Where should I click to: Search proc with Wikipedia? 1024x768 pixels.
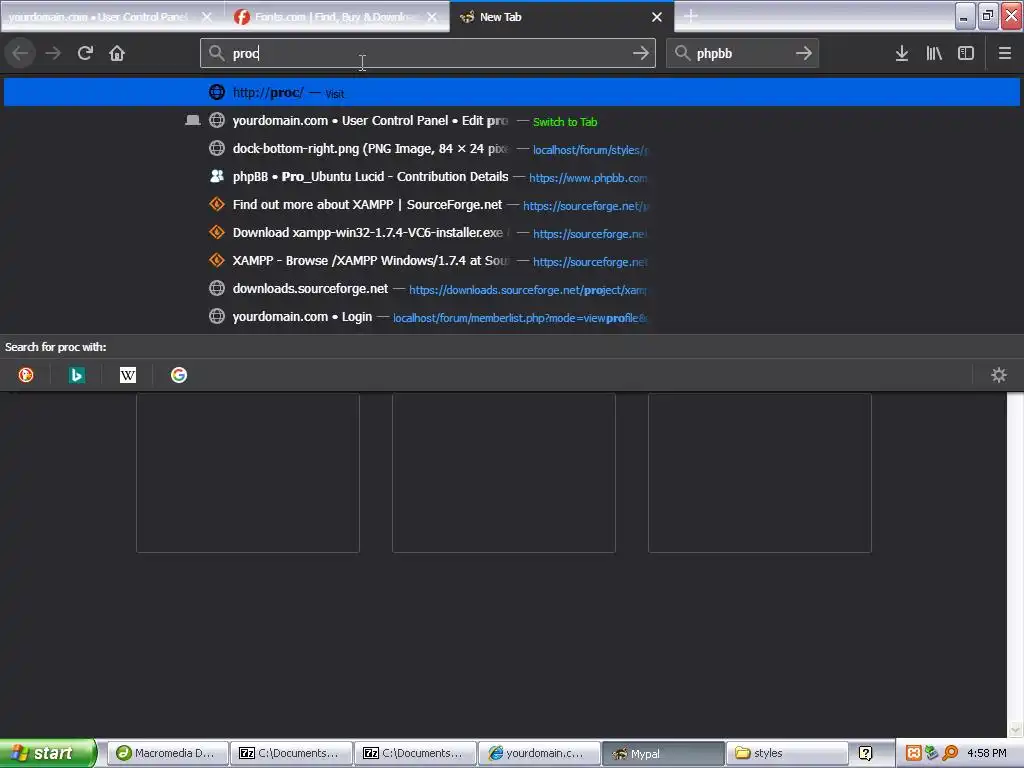click(x=128, y=375)
